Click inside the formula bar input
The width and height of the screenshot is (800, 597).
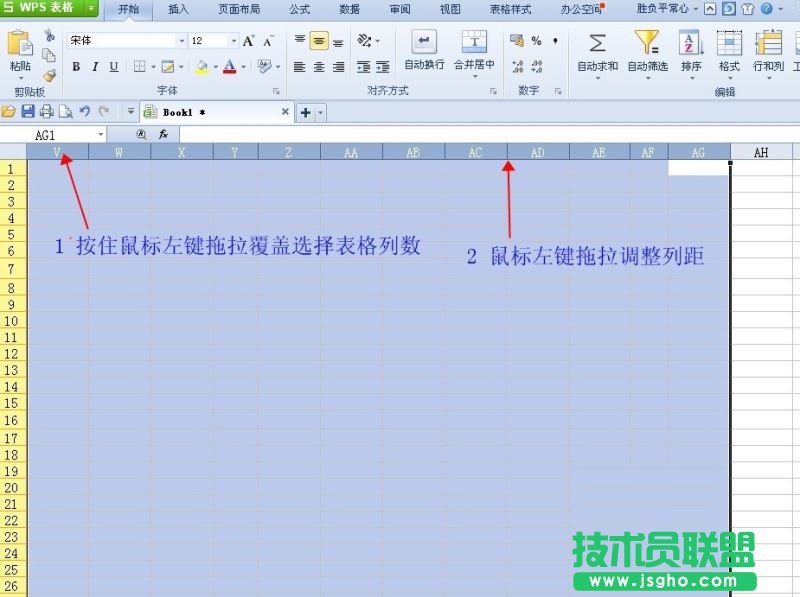489,135
